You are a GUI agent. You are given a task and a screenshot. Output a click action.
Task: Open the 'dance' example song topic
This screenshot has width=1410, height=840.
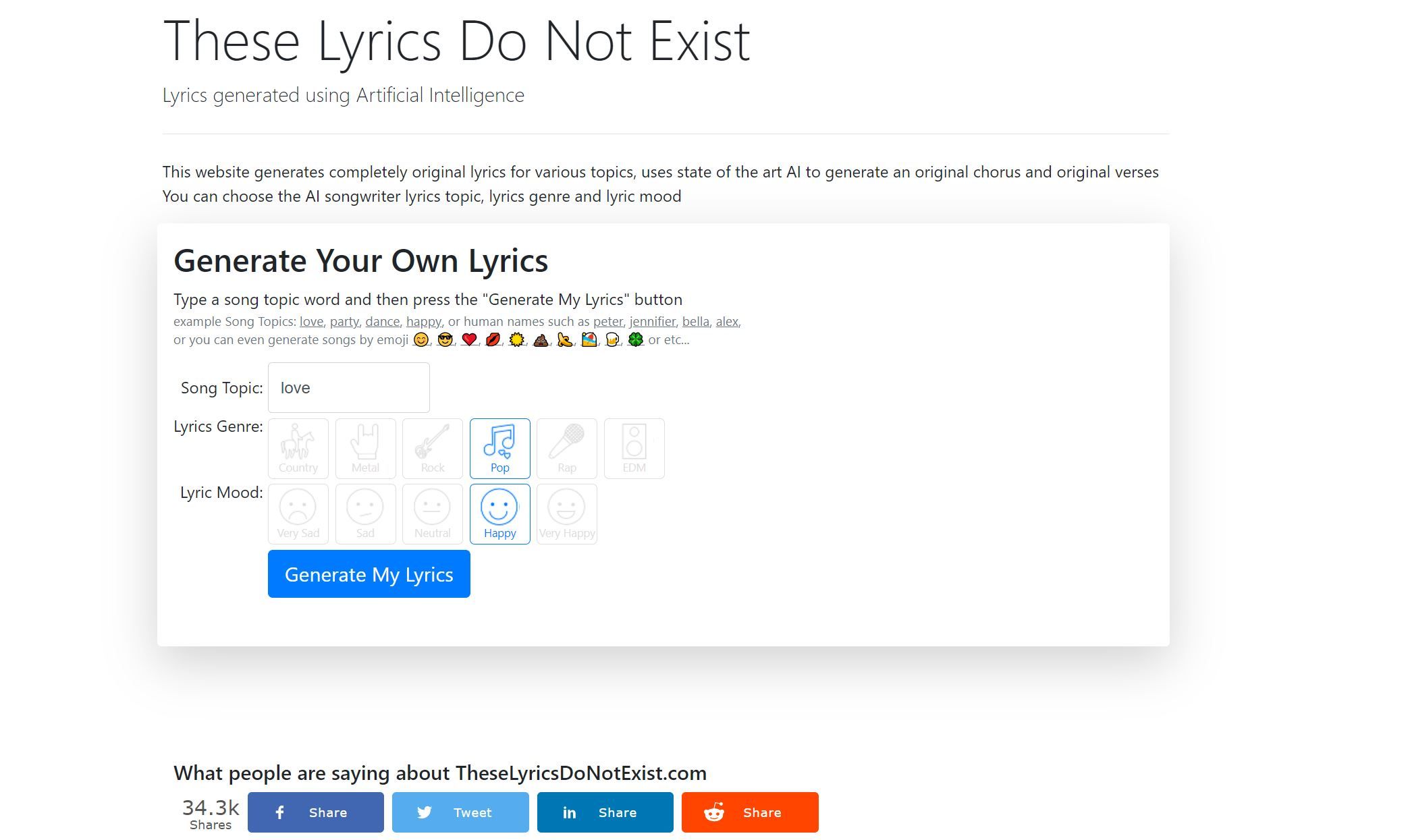pos(382,321)
